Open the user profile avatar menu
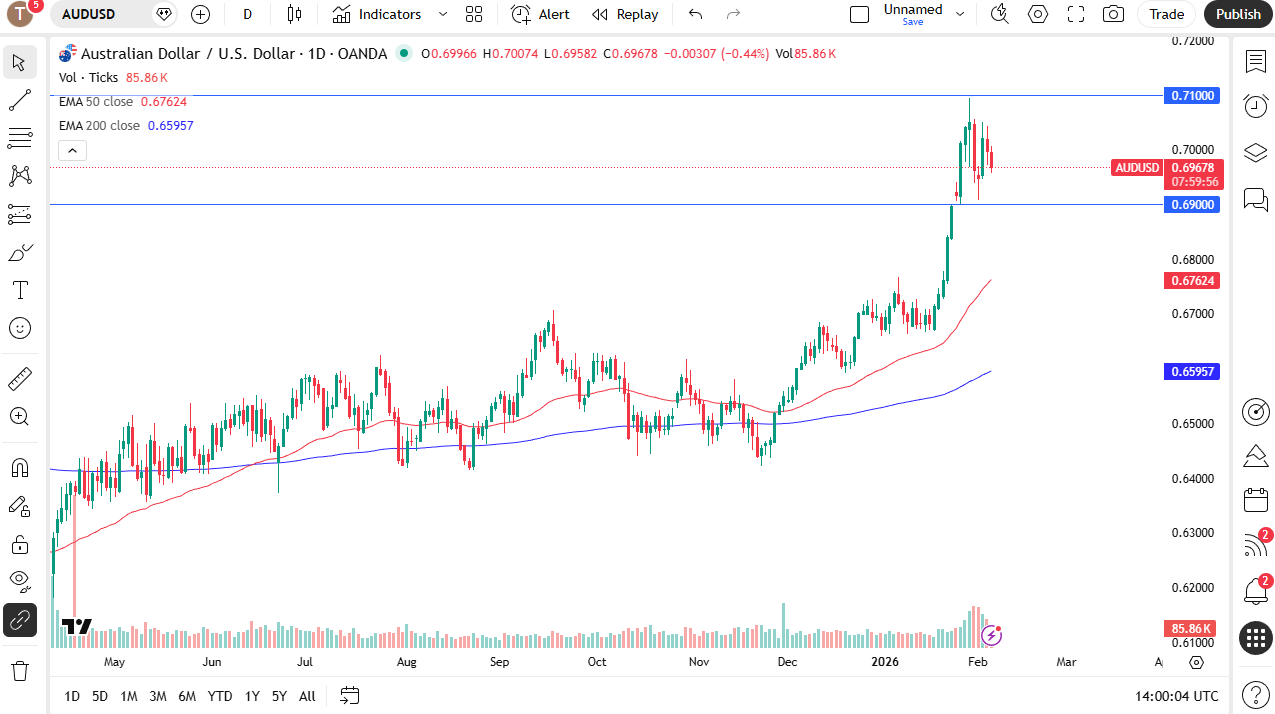 click(x=21, y=14)
